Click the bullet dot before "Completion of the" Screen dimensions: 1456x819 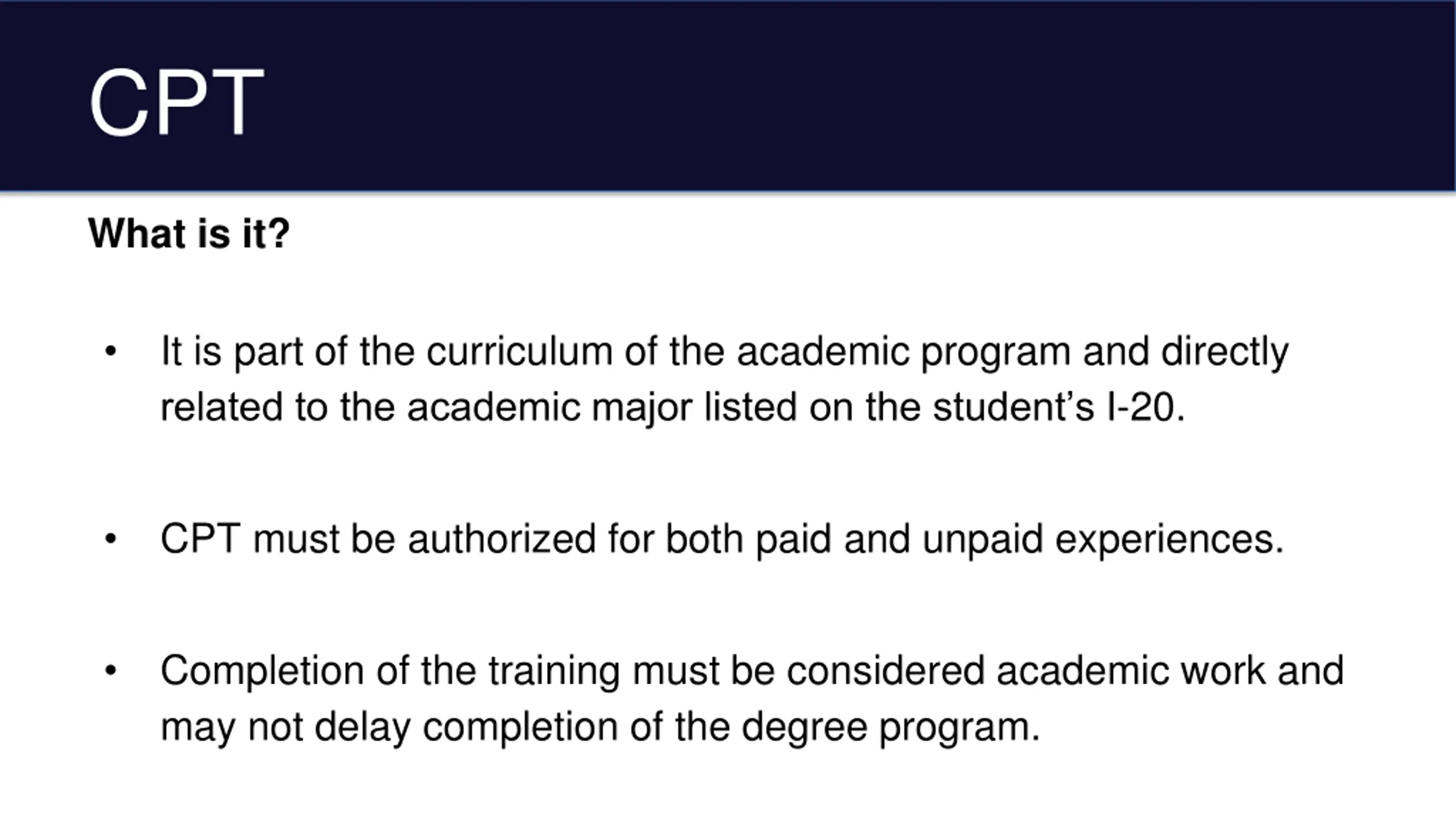click(110, 670)
